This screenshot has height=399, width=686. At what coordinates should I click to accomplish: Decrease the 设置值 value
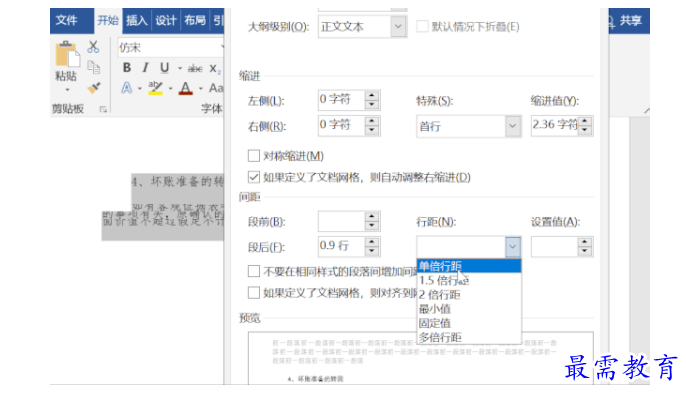[585, 252]
